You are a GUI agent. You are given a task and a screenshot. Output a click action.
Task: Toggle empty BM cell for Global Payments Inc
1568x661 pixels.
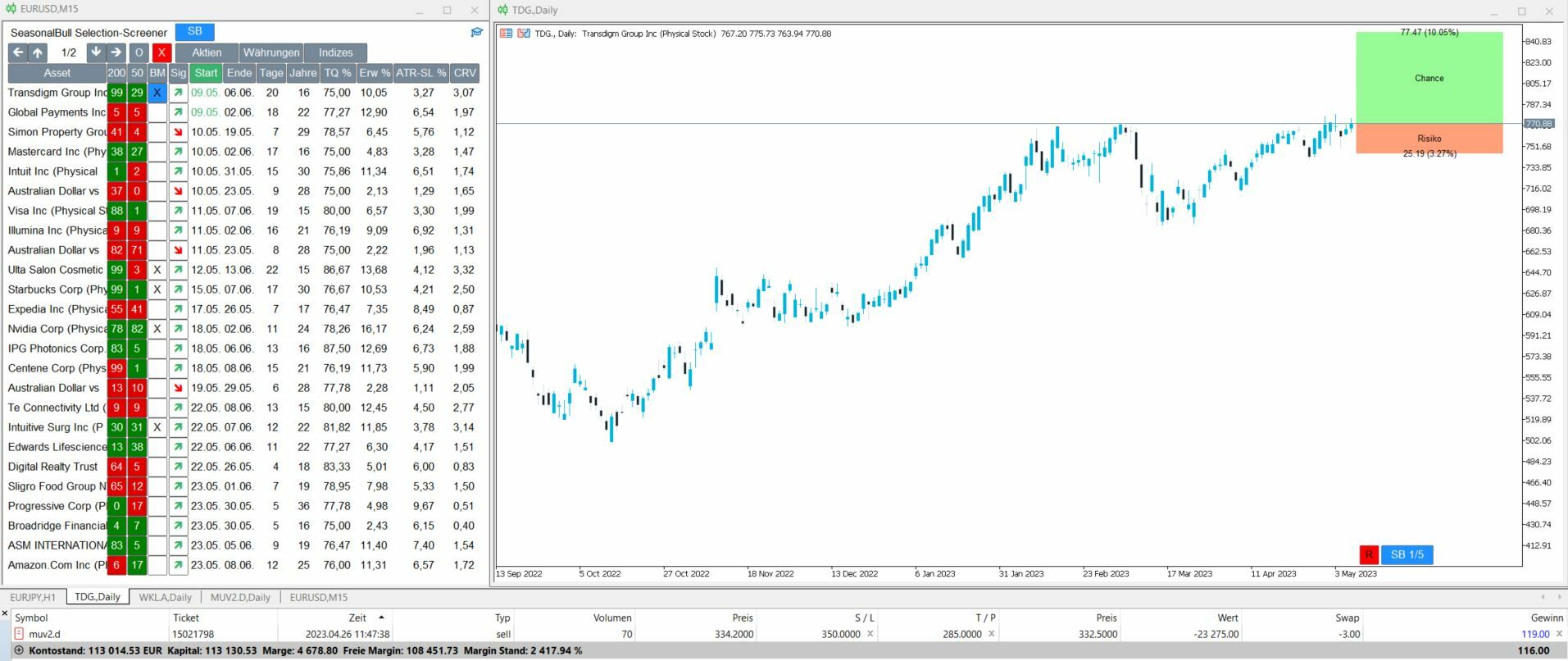(x=157, y=112)
